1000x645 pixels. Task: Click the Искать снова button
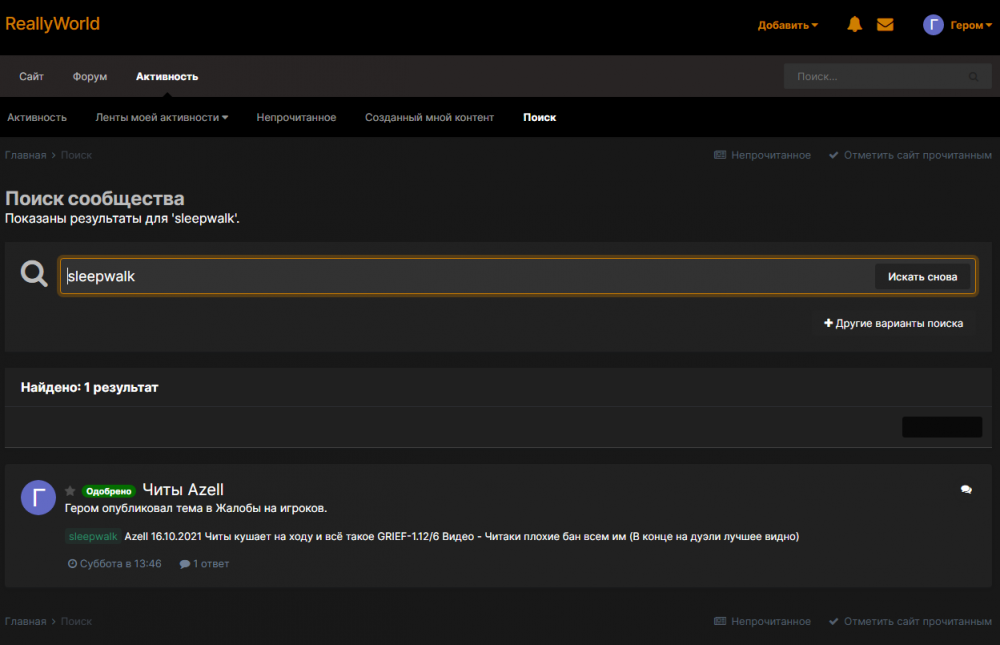922,277
